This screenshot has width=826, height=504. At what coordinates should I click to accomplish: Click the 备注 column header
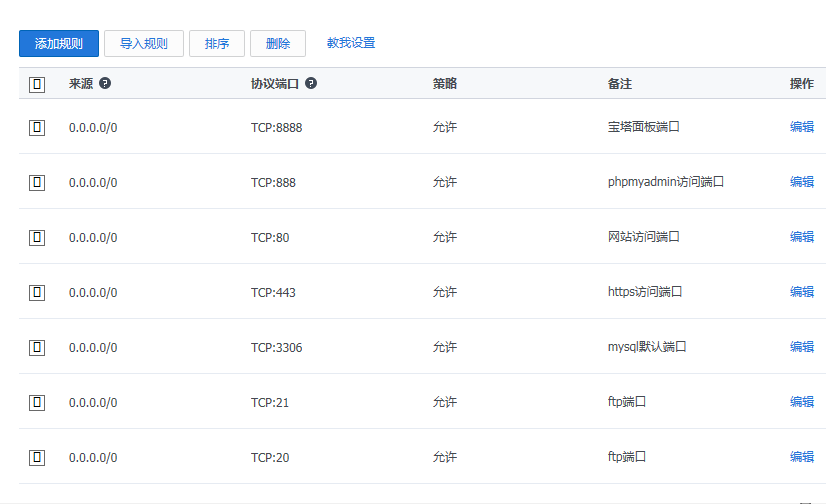coord(620,83)
